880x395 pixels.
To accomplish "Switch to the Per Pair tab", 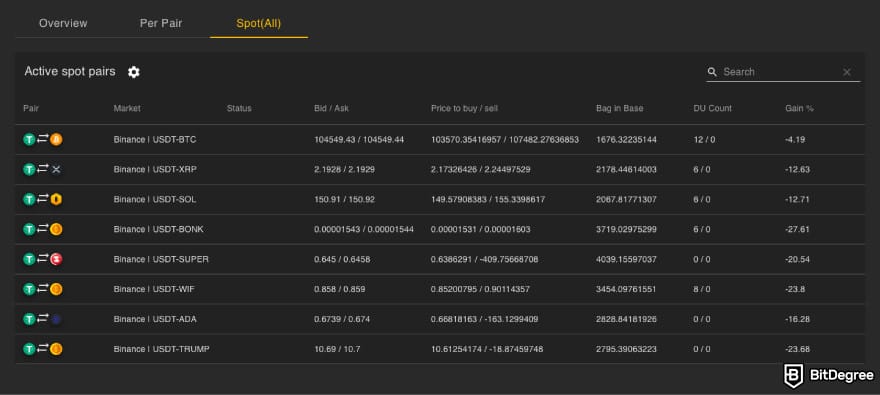I will (x=161, y=23).
